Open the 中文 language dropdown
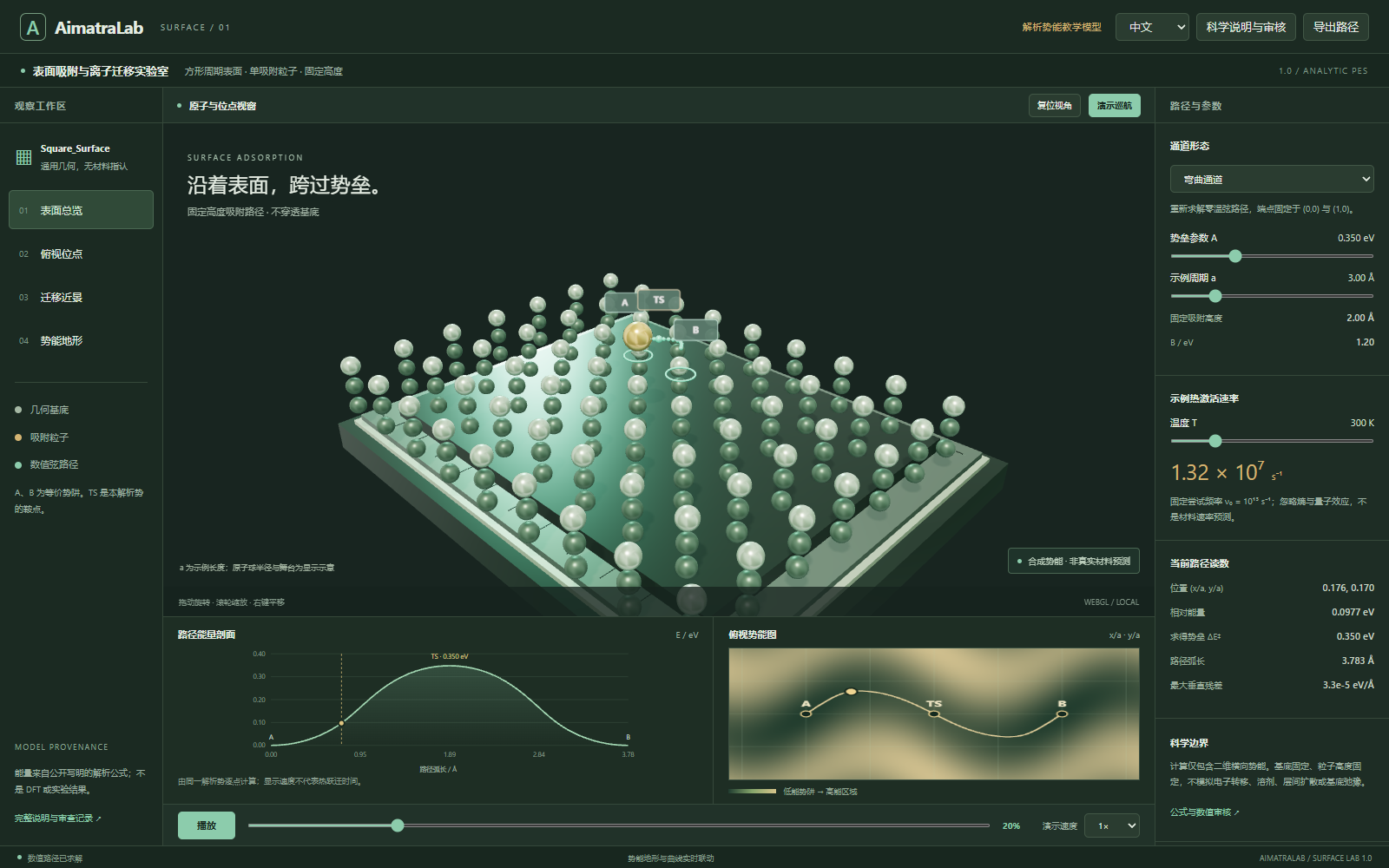Viewport: 1389px width, 868px height. tap(1152, 27)
